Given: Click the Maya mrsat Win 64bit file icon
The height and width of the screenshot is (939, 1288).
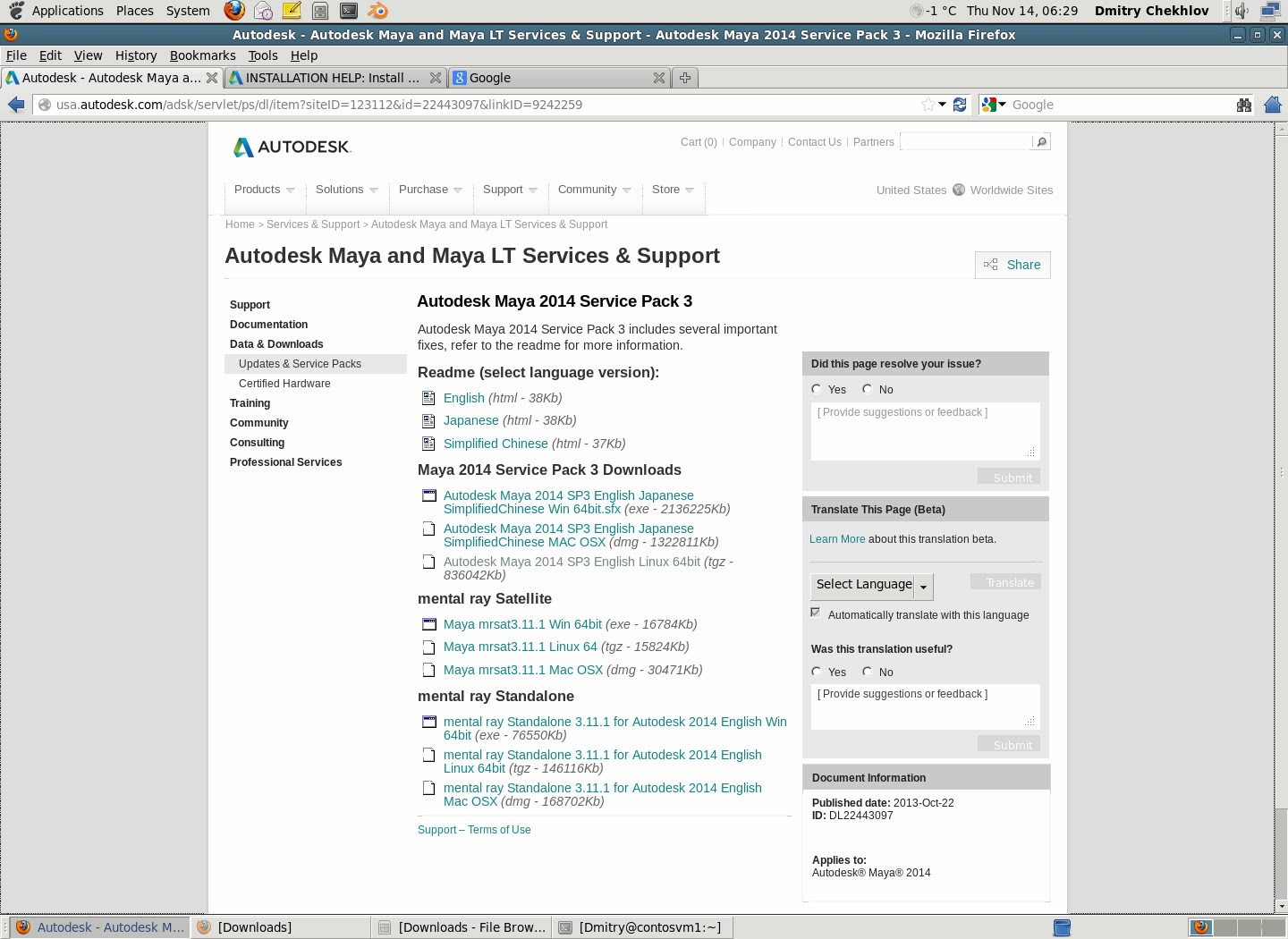Looking at the screenshot, I should click(x=428, y=624).
